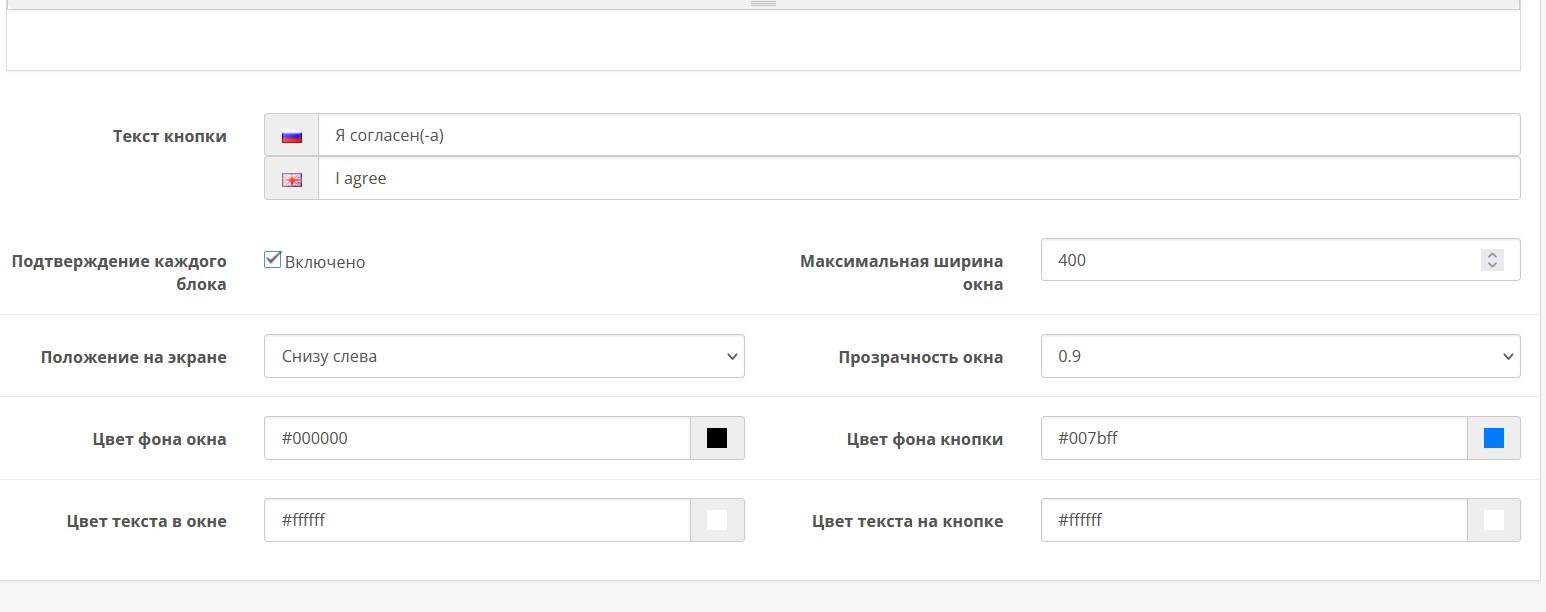
Task: Click the button background hex field
Action: [1254, 438]
